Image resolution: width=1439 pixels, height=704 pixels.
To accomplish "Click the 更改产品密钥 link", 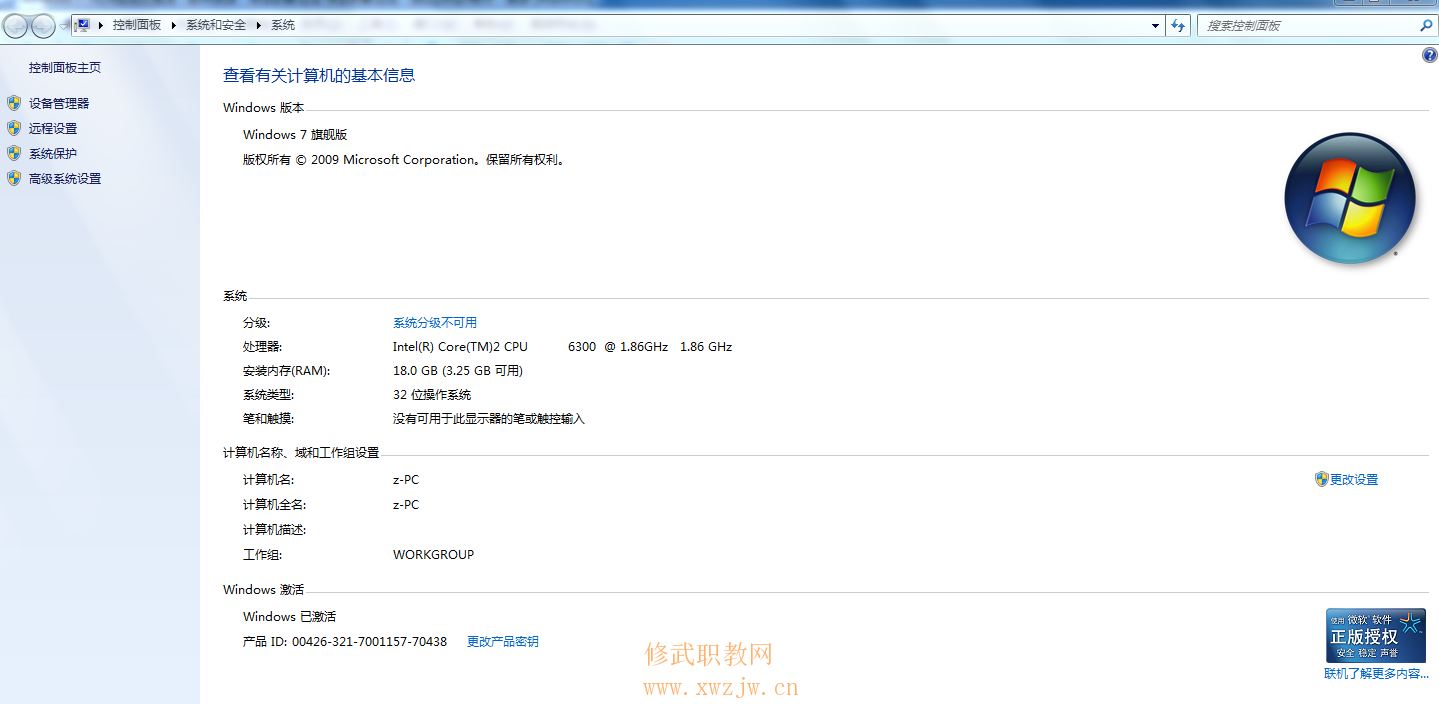I will click(503, 642).
